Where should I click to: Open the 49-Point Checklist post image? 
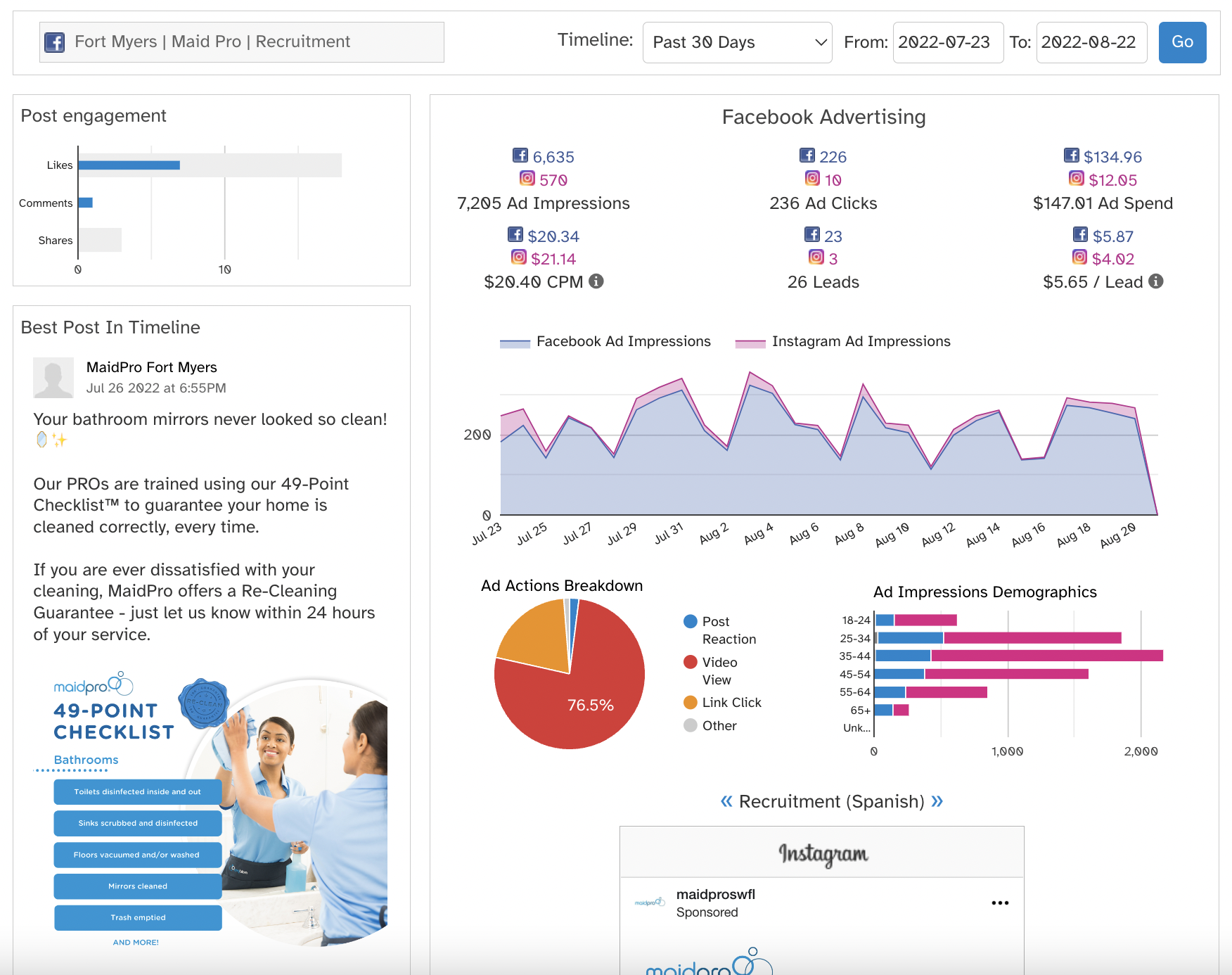[211, 809]
